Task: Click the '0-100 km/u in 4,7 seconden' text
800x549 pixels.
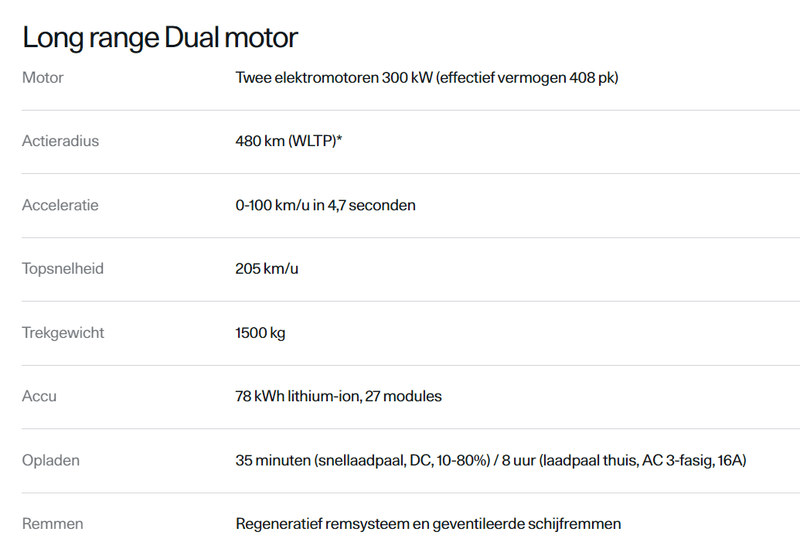Action: coord(326,205)
